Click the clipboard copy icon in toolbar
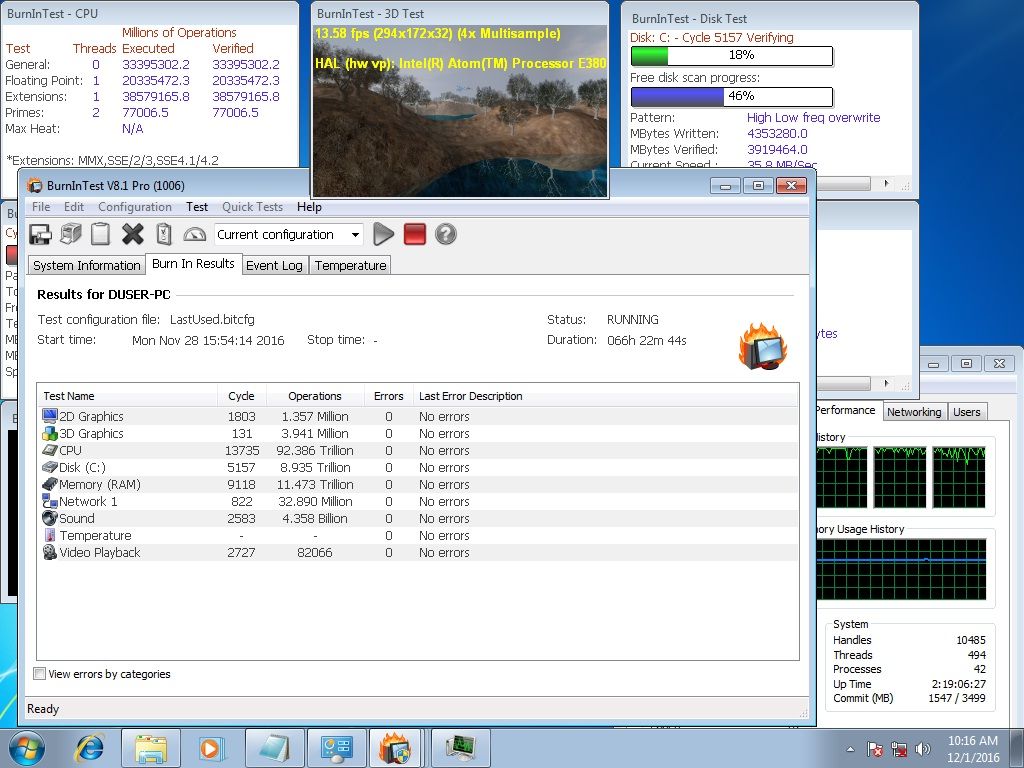 [101, 234]
